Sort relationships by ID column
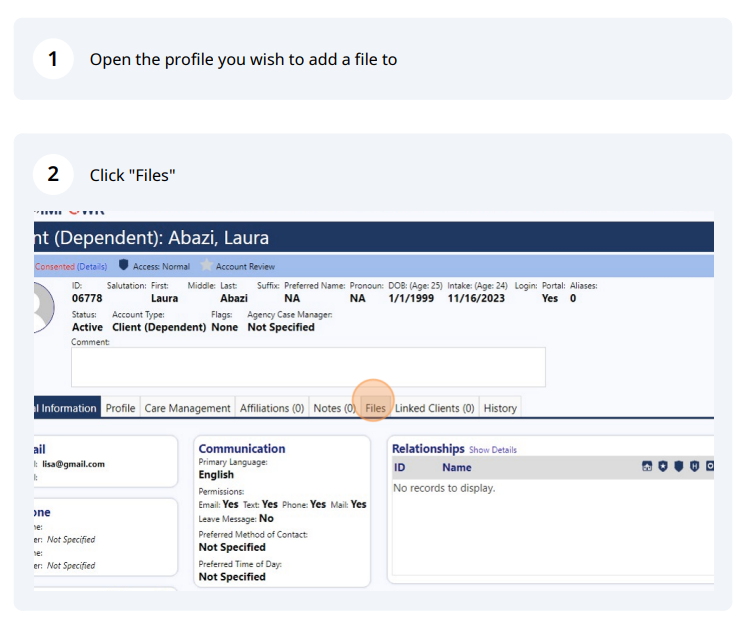The height and width of the screenshot is (627, 743). click(399, 467)
